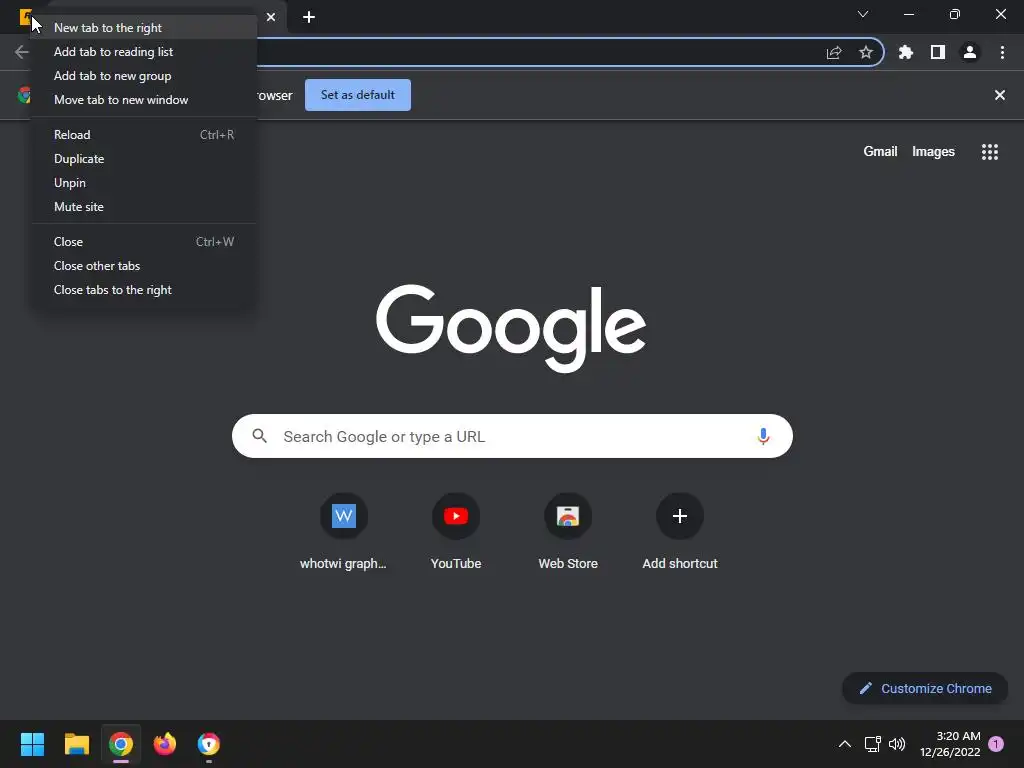Open the Extensions puzzle icon
The height and width of the screenshot is (768, 1024).
[x=906, y=52]
